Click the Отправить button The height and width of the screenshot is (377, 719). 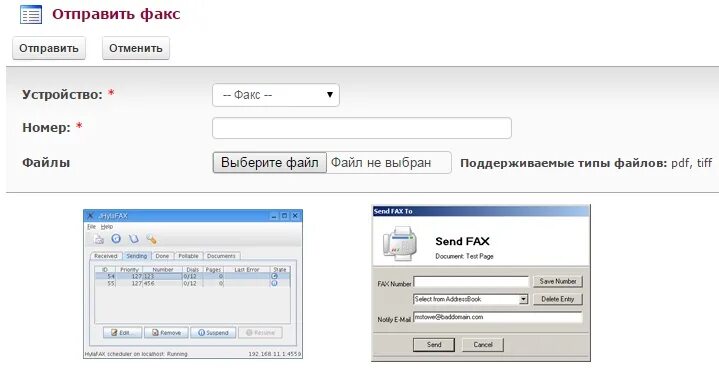(x=49, y=48)
